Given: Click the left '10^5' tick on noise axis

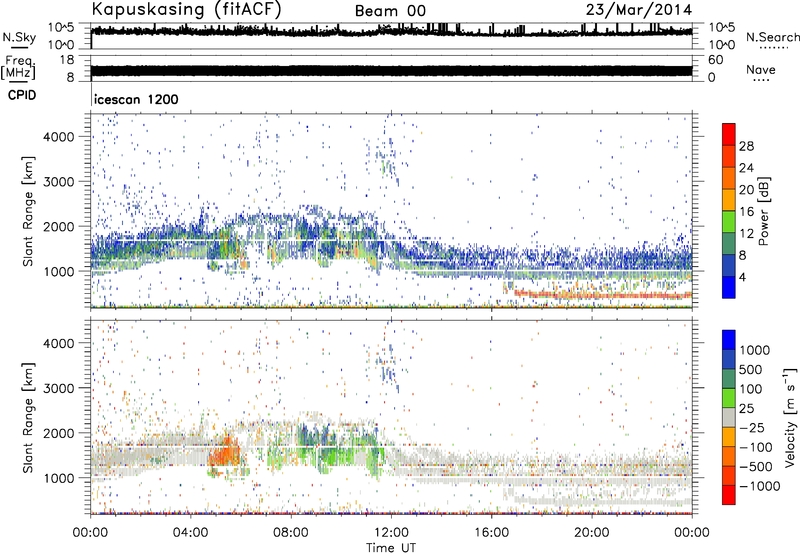Looking at the screenshot, I should pyautogui.click(x=61, y=28).
